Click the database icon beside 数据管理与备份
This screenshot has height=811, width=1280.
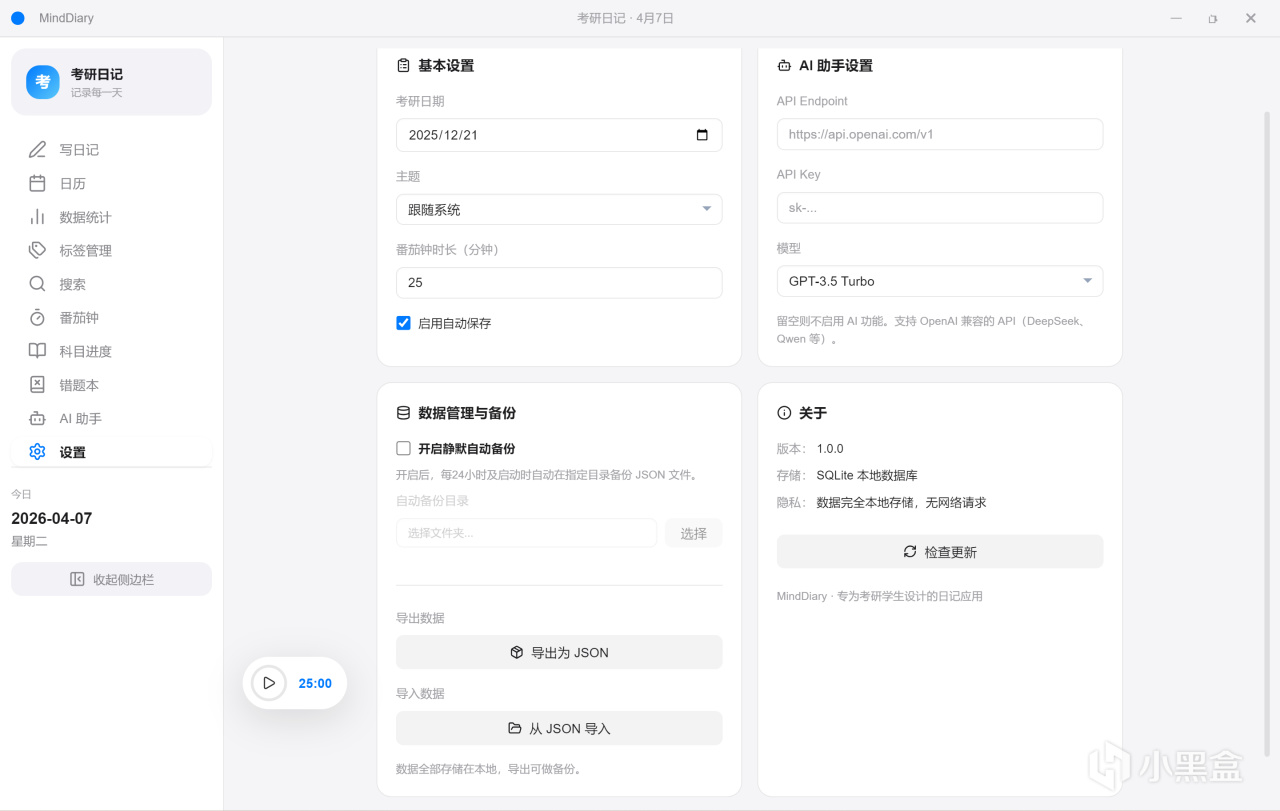coord(403,413)
